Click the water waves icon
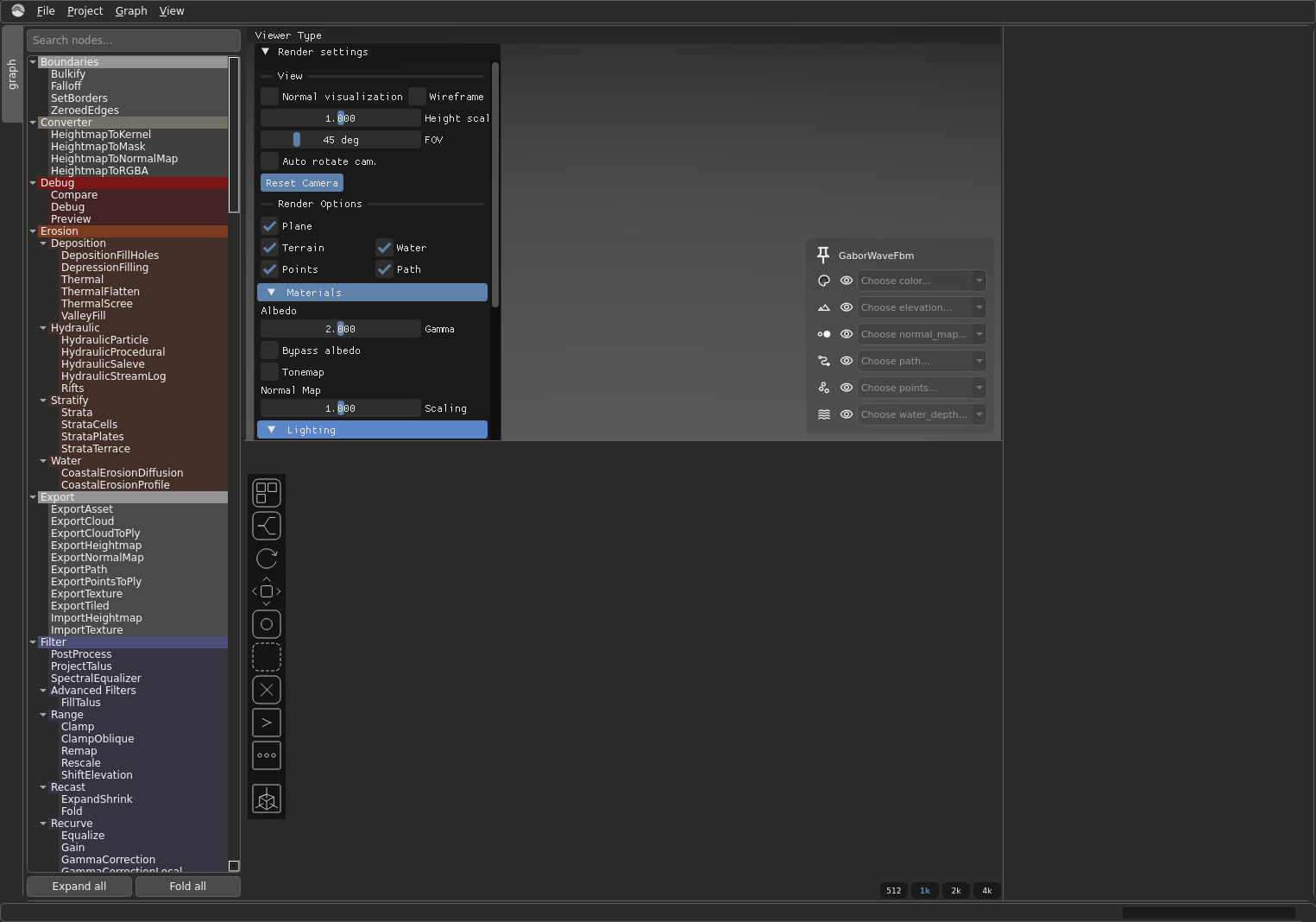This screenshot has height=922, width=1316. 824,414
